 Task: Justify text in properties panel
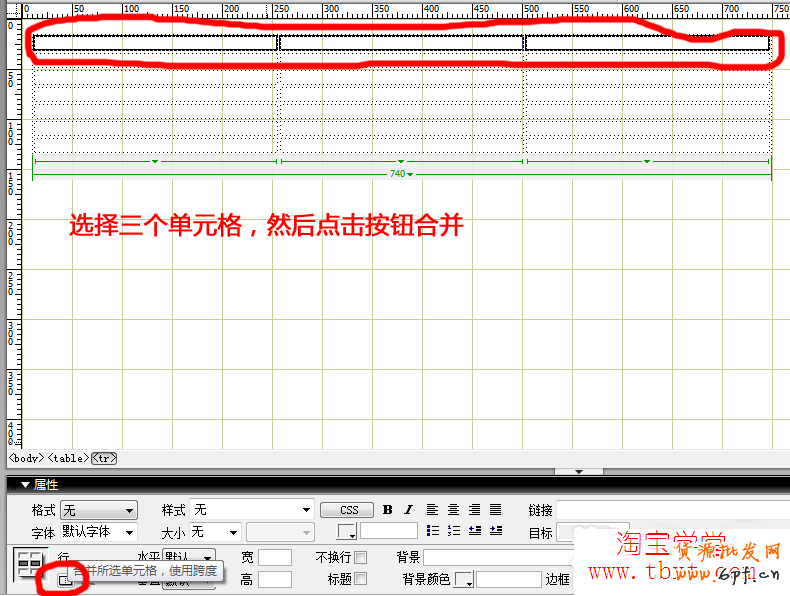[x=495, y=510]
